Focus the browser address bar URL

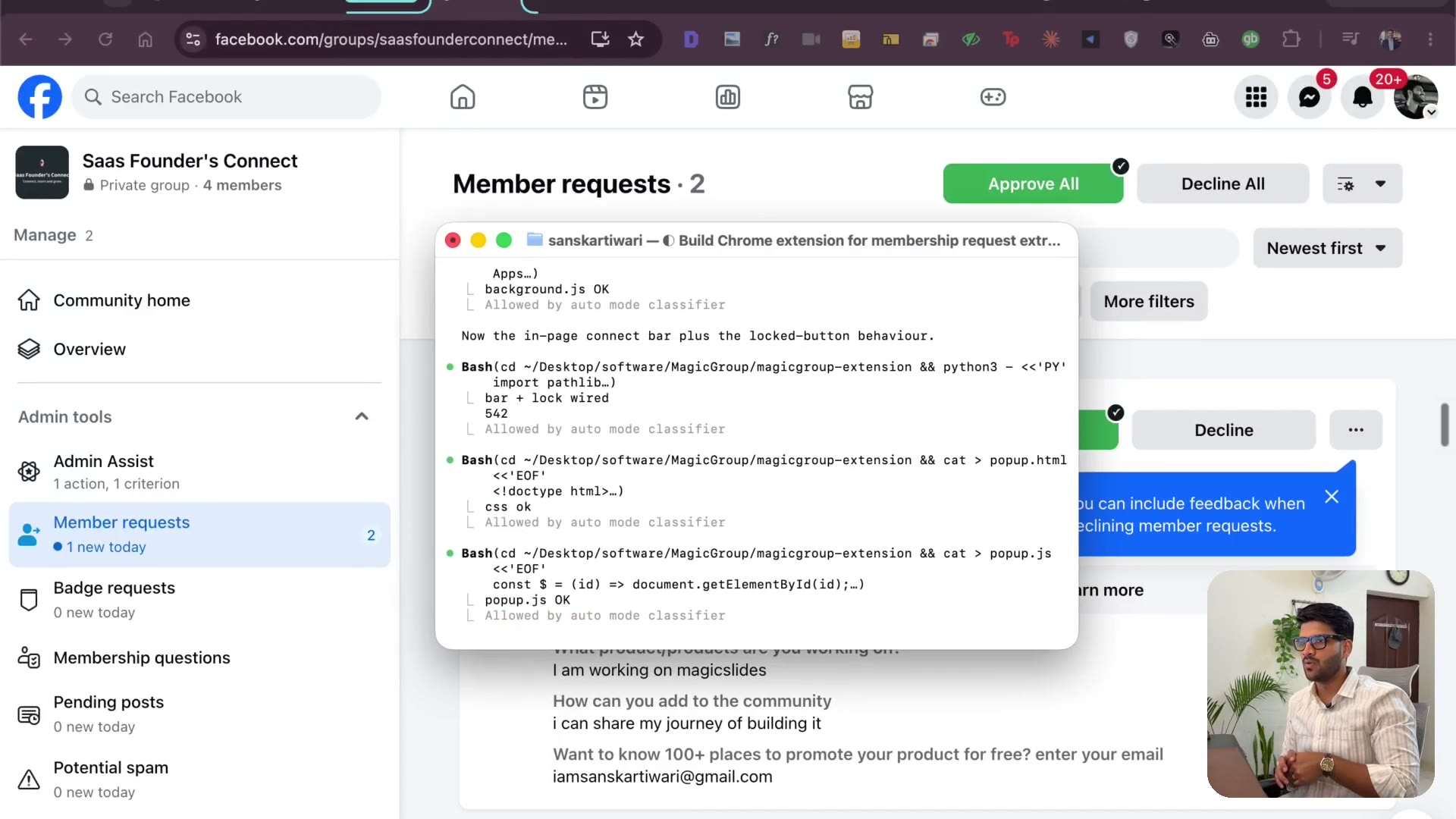click(391, 39)
